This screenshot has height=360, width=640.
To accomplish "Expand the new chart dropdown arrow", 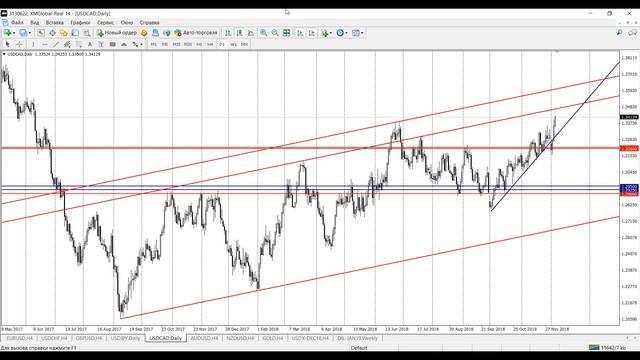I will [14, 33].
